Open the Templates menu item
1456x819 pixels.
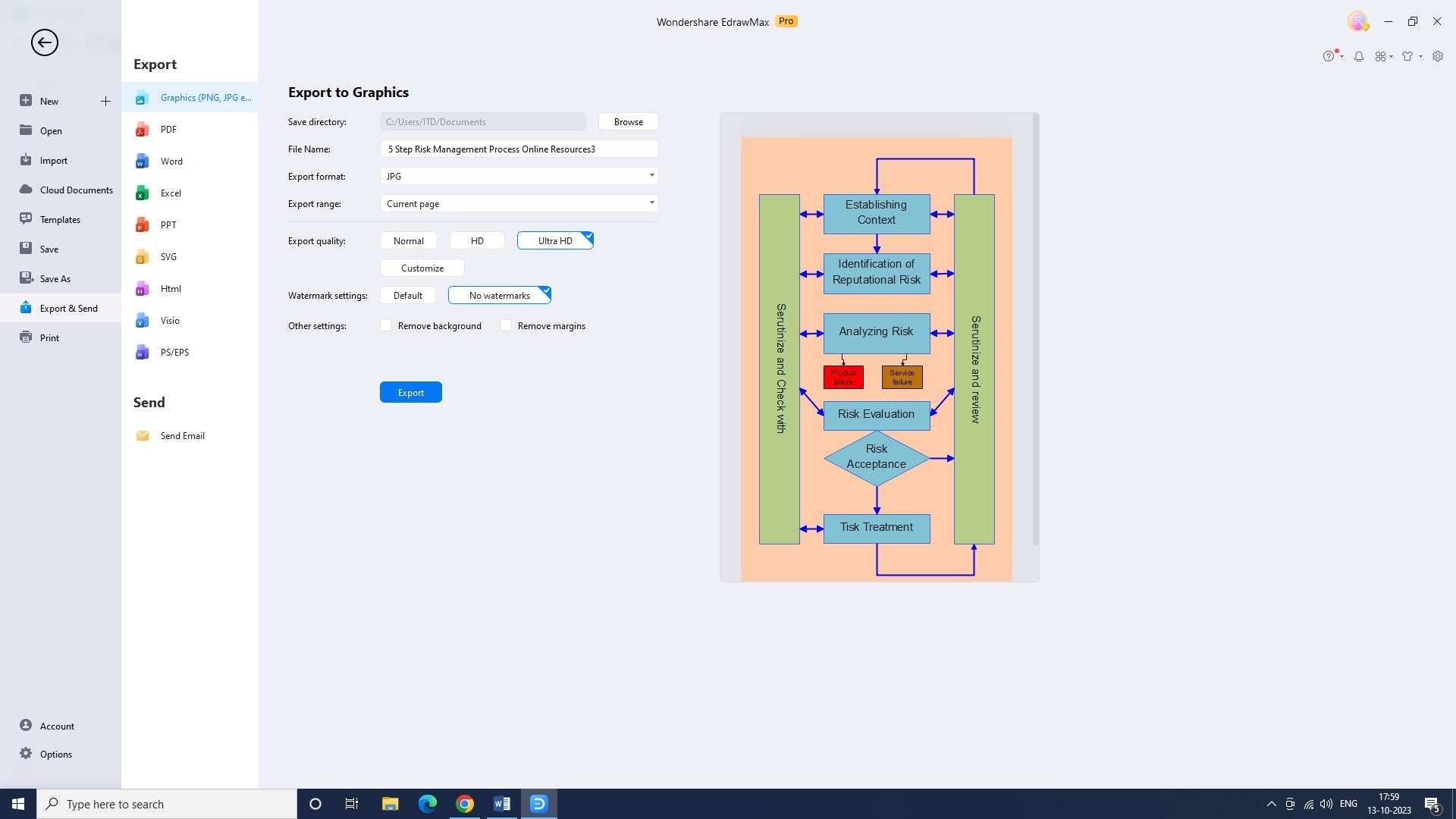click(x=60, y=220)
